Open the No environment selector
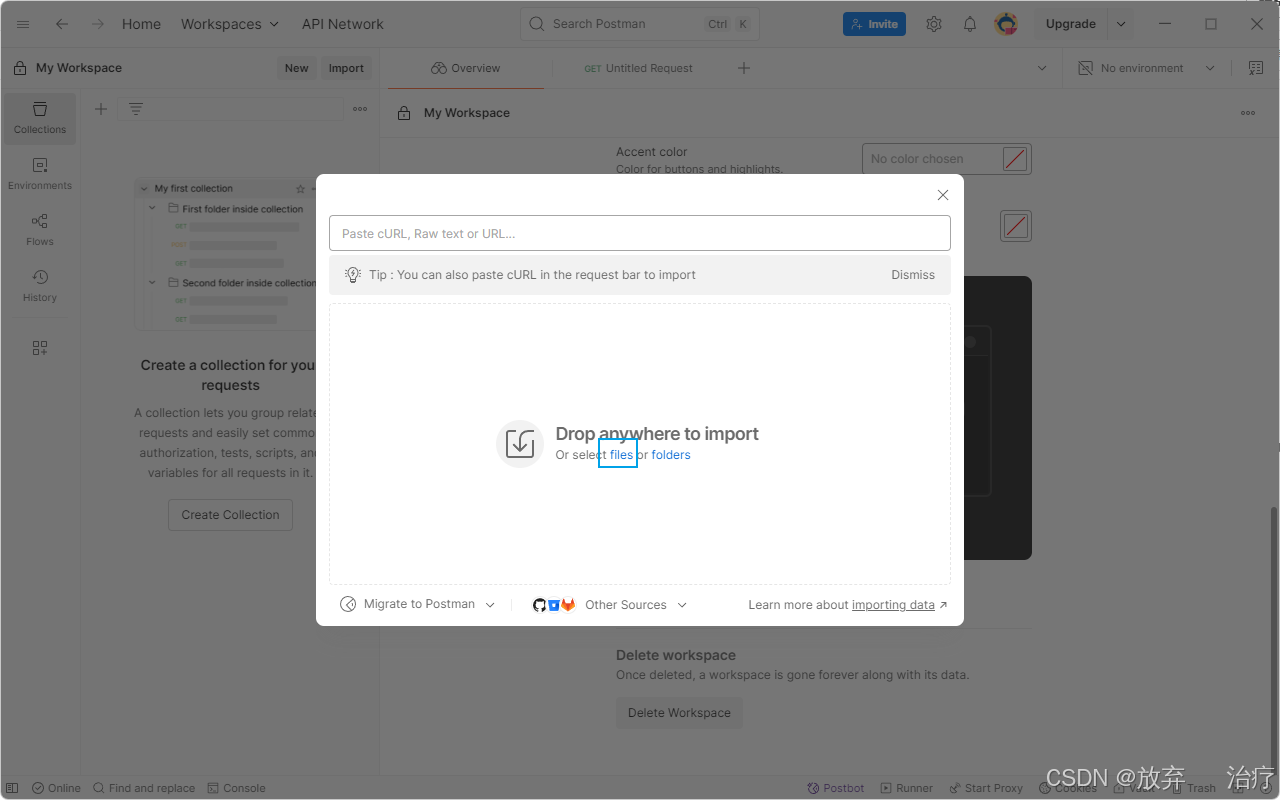Viewport: 1280px width, 800px height. [x=1146, y=68]
